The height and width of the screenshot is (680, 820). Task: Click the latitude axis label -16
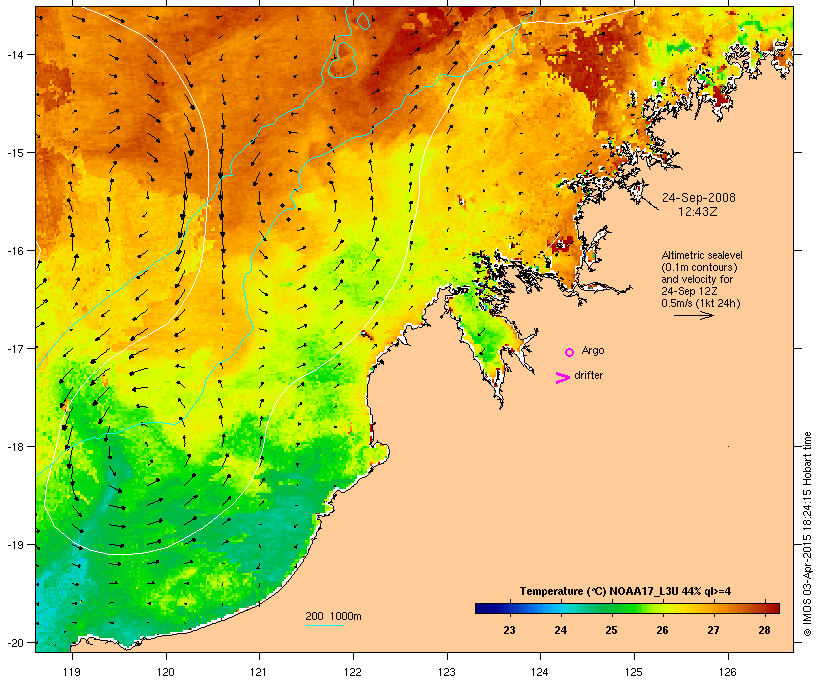[x=14, y=251]
